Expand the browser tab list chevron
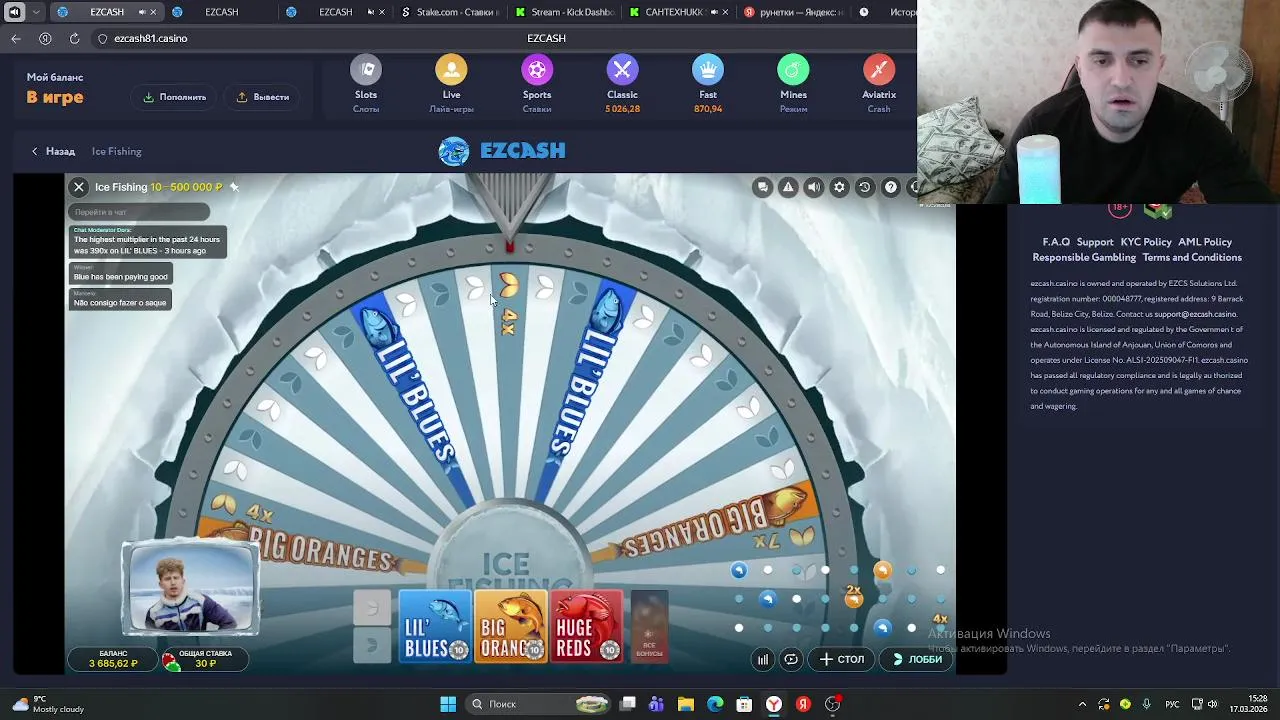The height and width of the screenshot is (720, 1280). tap(37, 12)
